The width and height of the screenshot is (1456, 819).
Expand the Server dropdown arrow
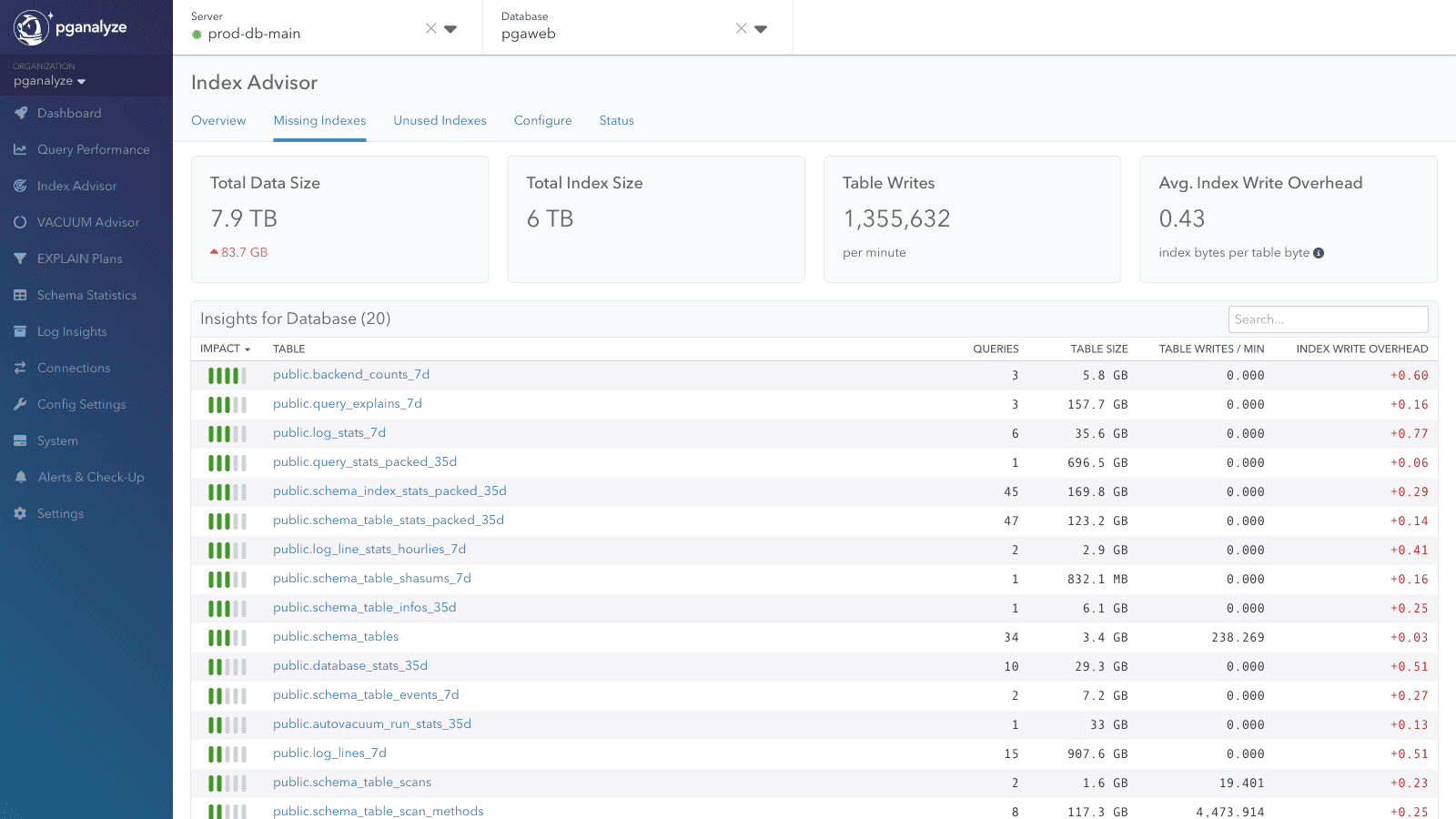point(450,29)
